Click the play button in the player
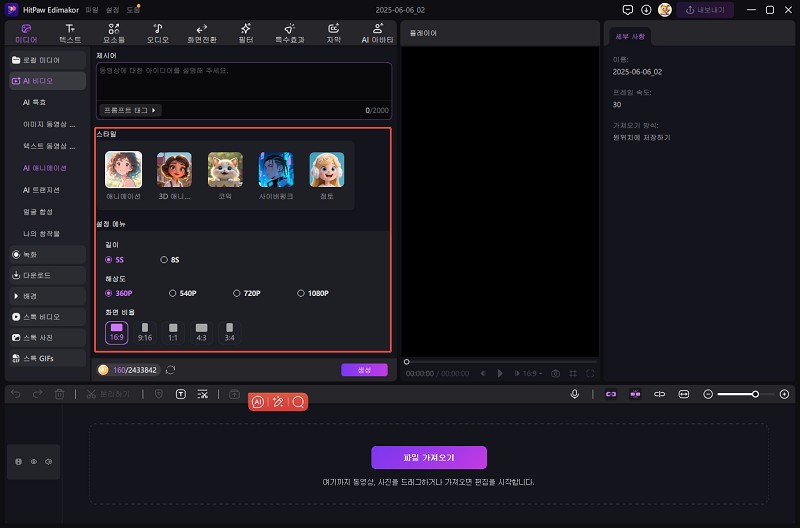Screen dimensions: 800x528 [x=500, y=373]
